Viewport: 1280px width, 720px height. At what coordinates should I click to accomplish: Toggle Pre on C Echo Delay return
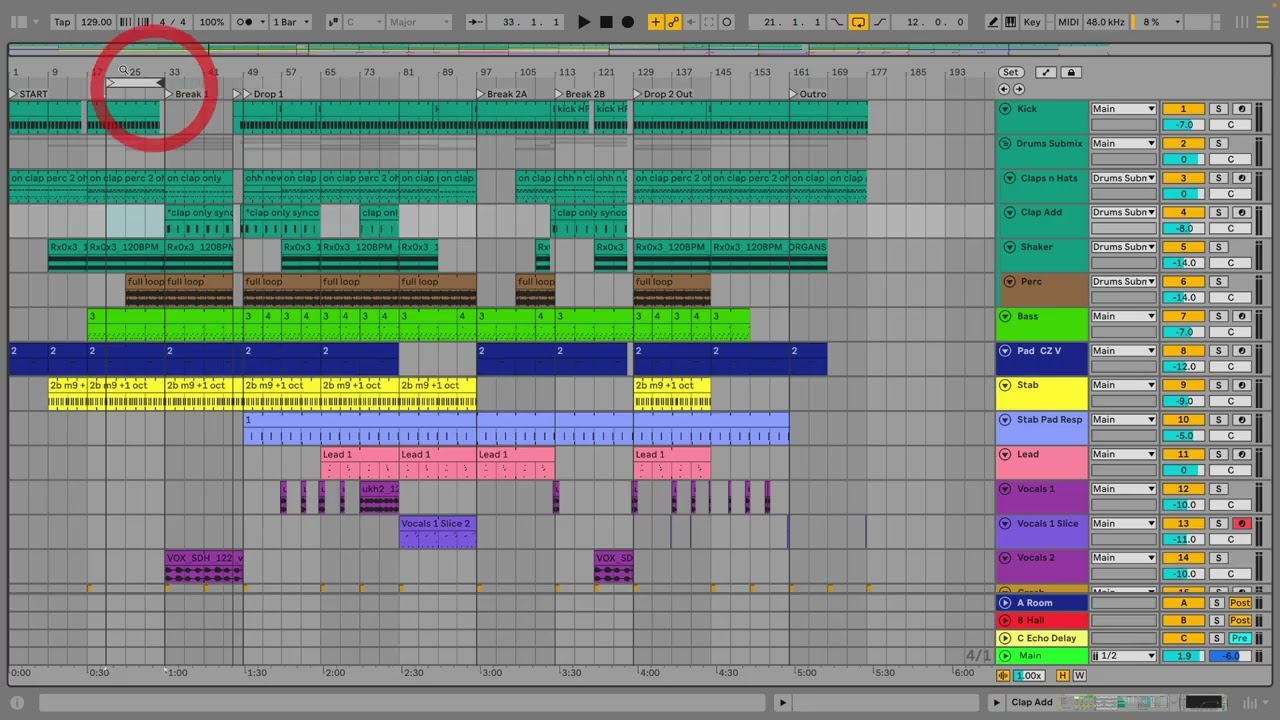1240,638
